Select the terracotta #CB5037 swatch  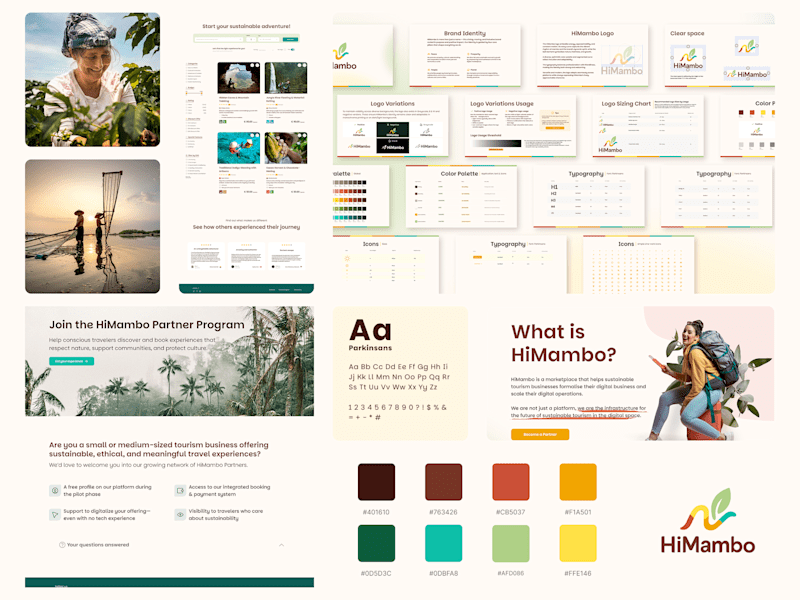pos(511,482)
